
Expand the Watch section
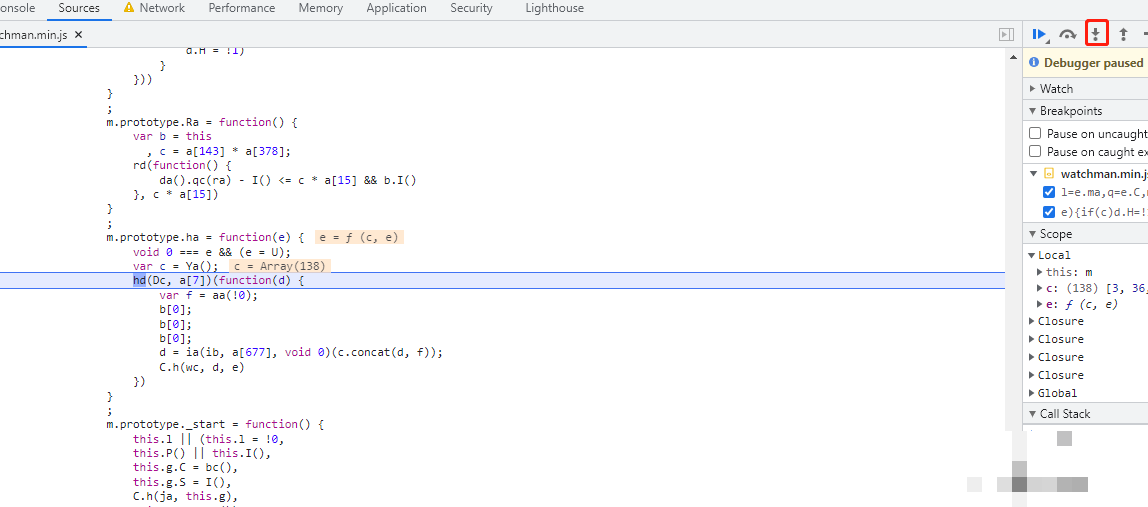[x=1032, y=89]
